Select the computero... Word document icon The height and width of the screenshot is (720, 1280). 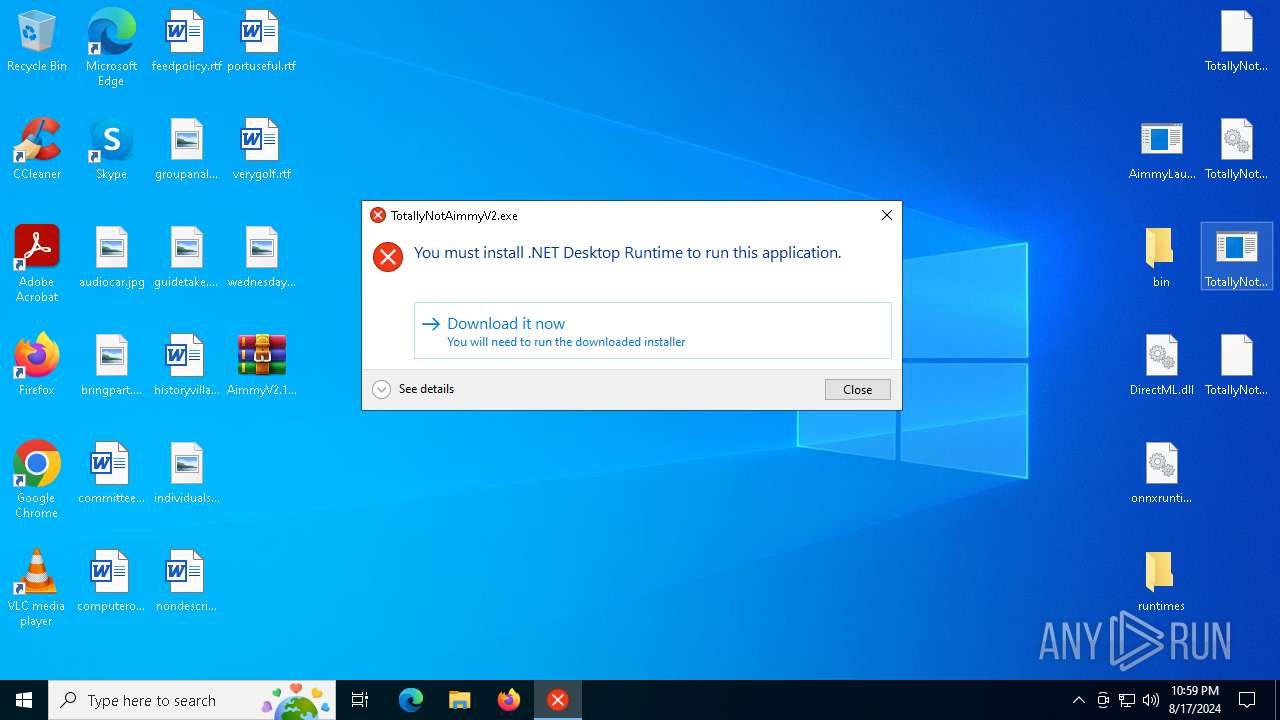(x=111, y=582)
